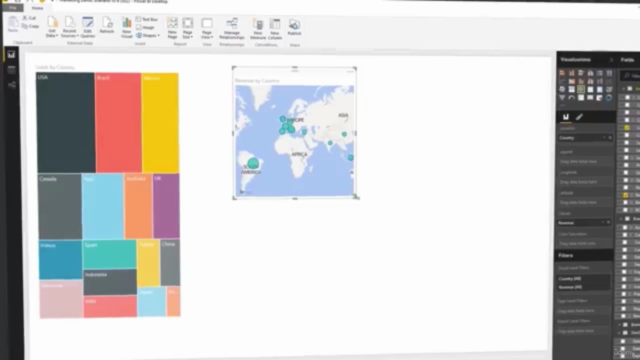Publish the report

coord(294,27)
